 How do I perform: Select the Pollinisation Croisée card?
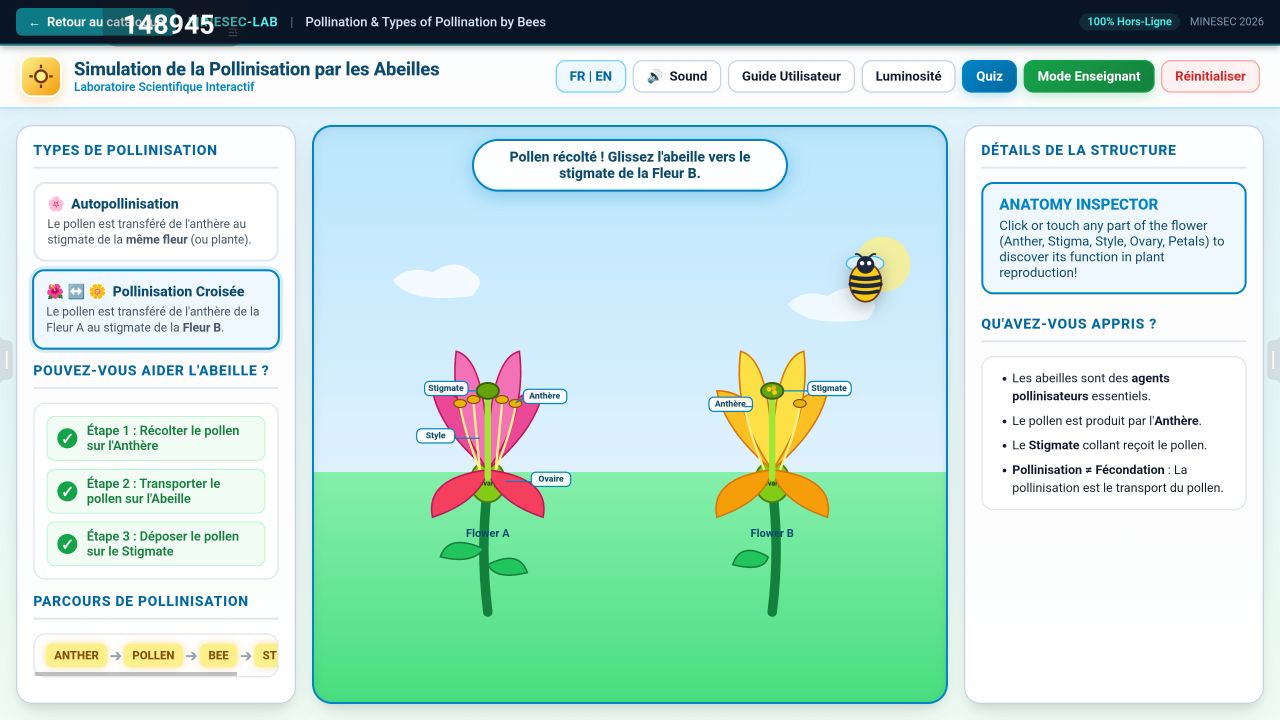156,309
